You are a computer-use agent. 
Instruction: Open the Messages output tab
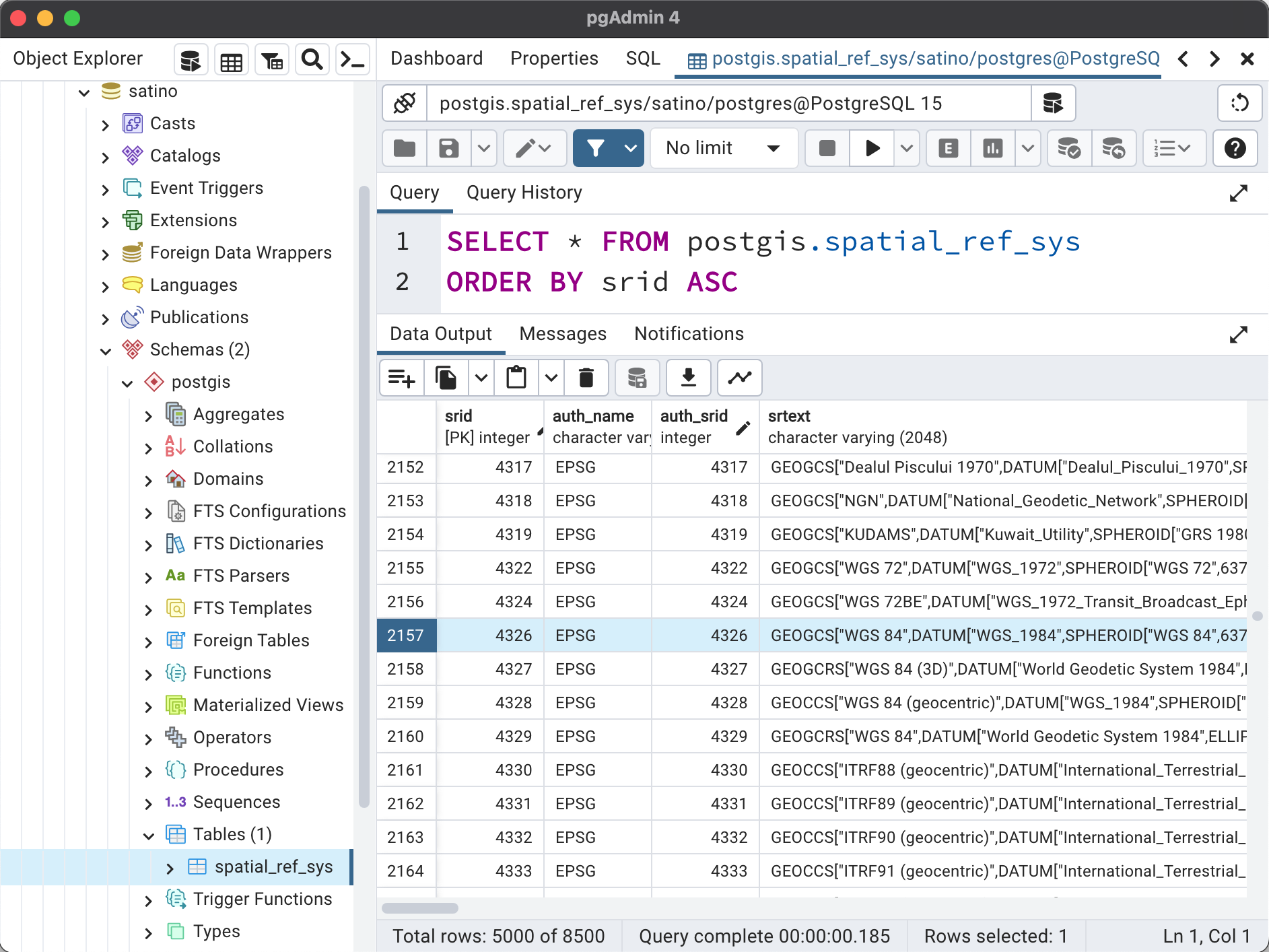point(563,334)
